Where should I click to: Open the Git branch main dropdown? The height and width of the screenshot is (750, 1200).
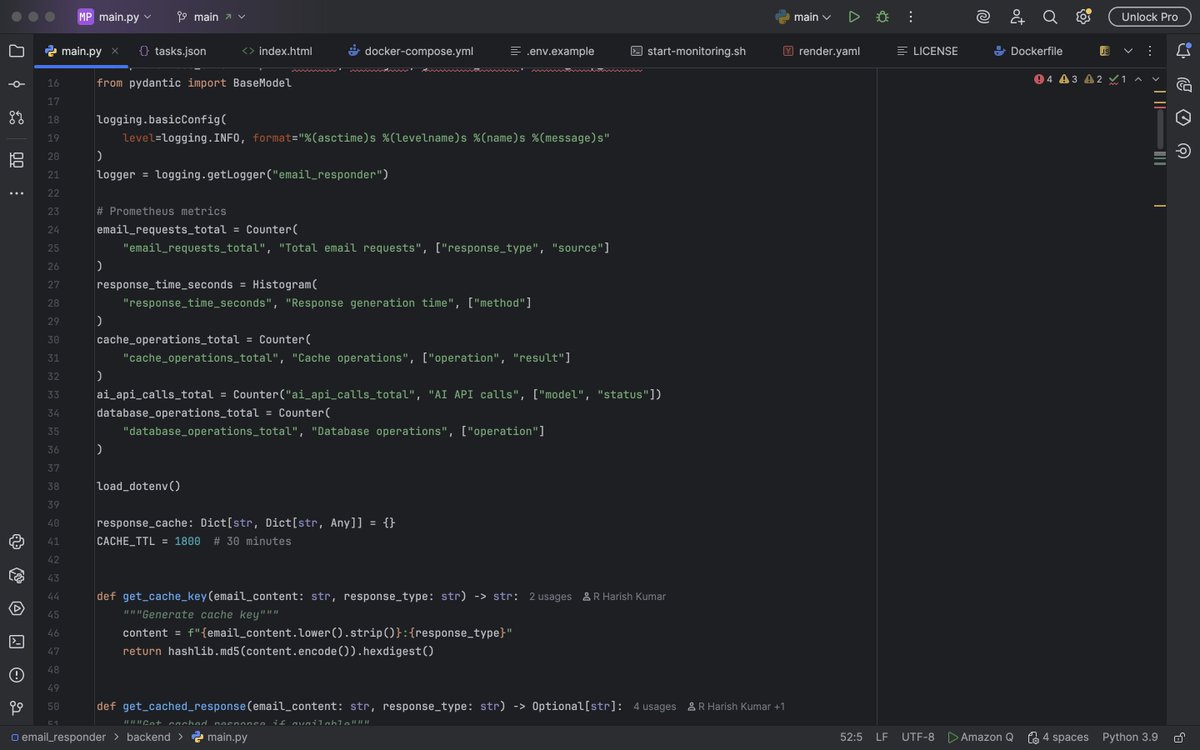211,17
